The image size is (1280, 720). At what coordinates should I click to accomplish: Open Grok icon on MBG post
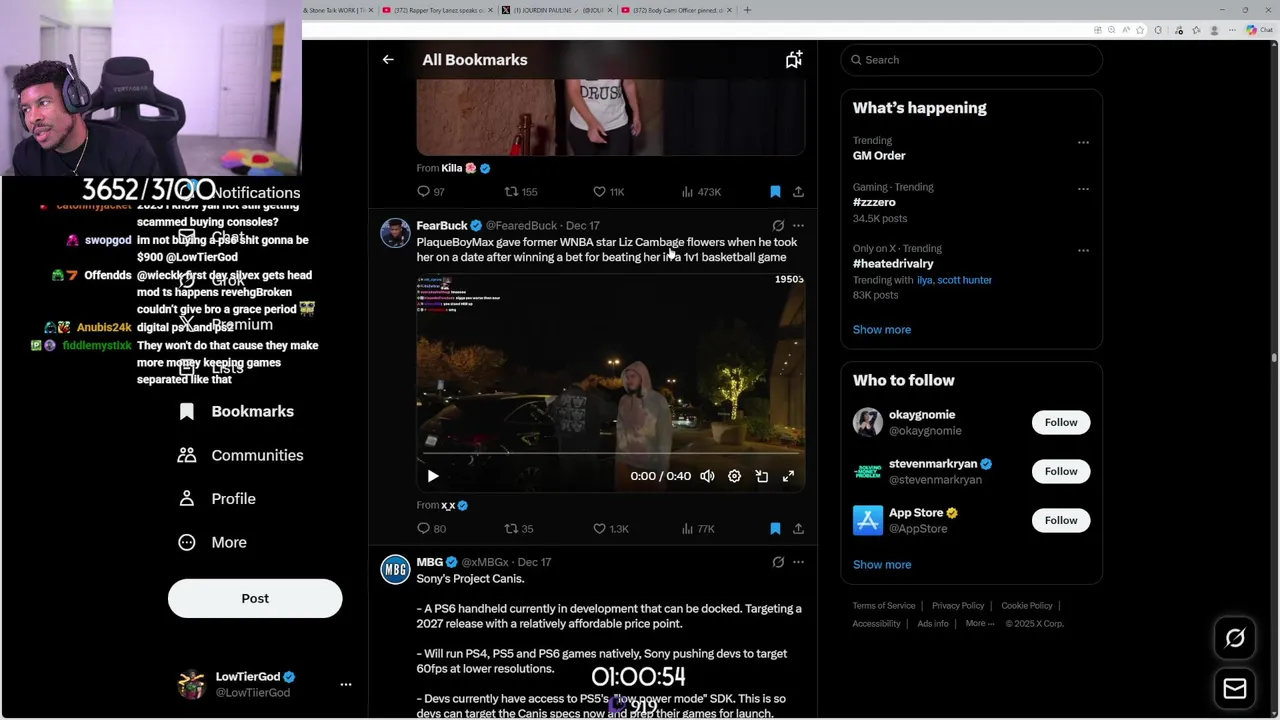pos(778,562)
